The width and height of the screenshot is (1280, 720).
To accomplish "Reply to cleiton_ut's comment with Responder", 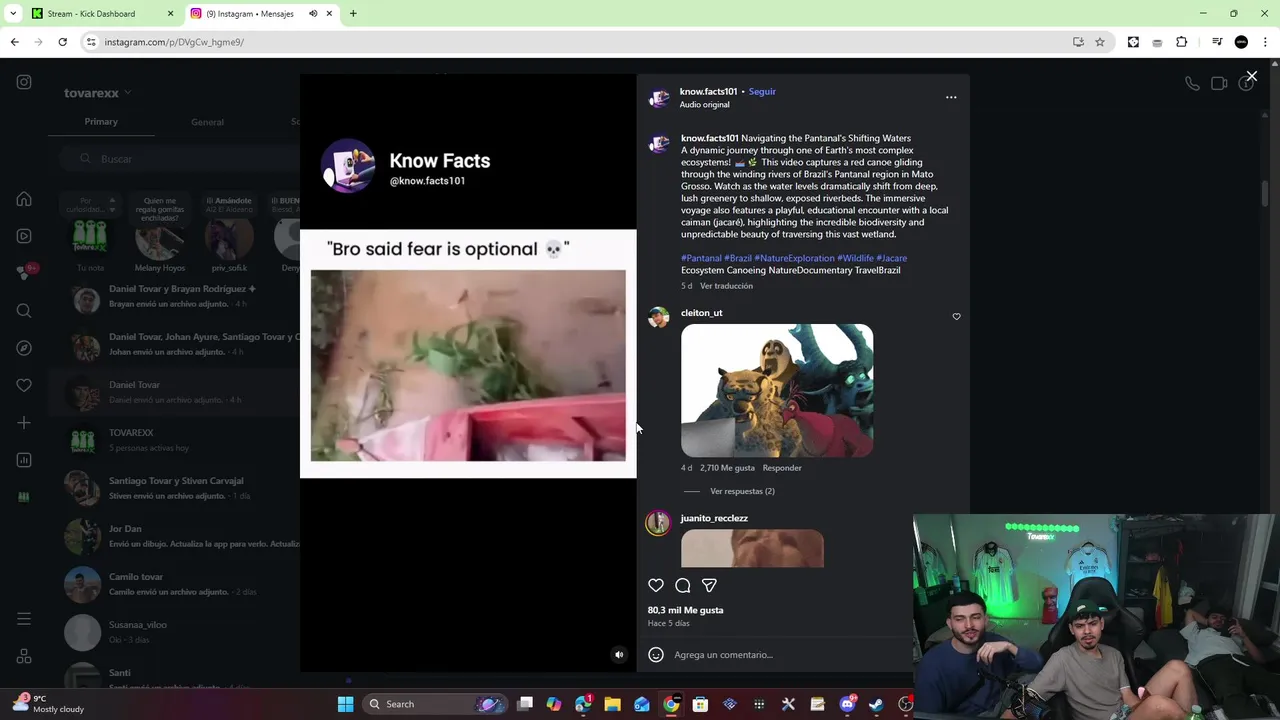I will point(782,468).
